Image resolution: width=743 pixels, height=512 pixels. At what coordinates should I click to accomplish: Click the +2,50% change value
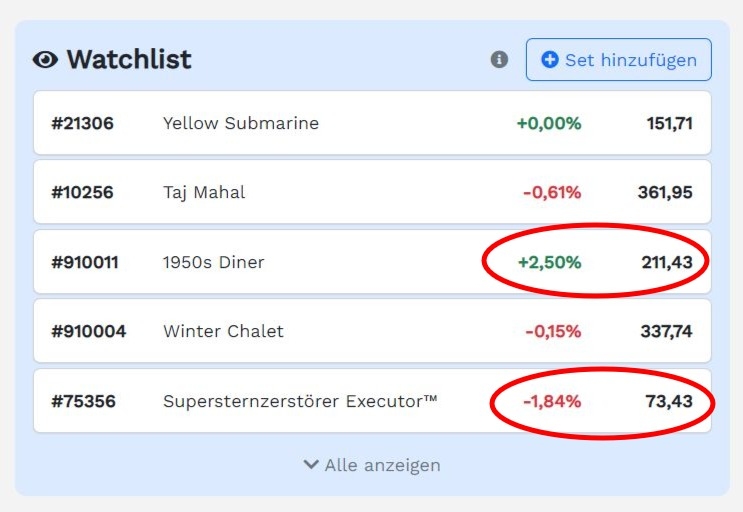[x=549, y=262]
